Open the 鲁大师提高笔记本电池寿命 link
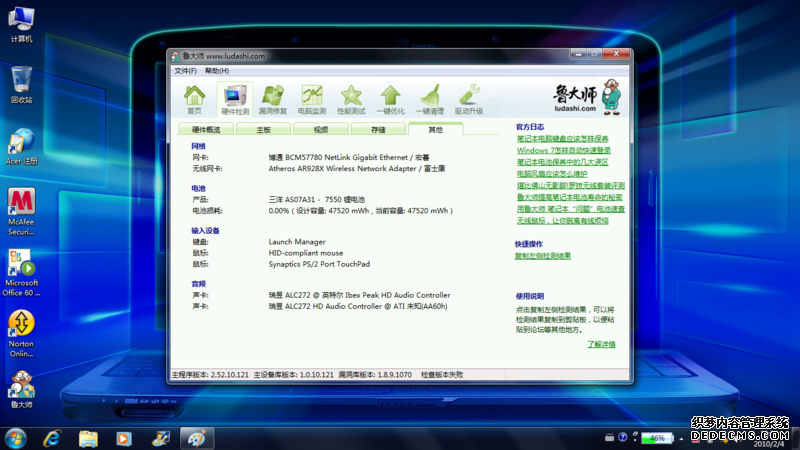Image resolution: width=800 pixels, height=450 pixels. click(569, 197)
